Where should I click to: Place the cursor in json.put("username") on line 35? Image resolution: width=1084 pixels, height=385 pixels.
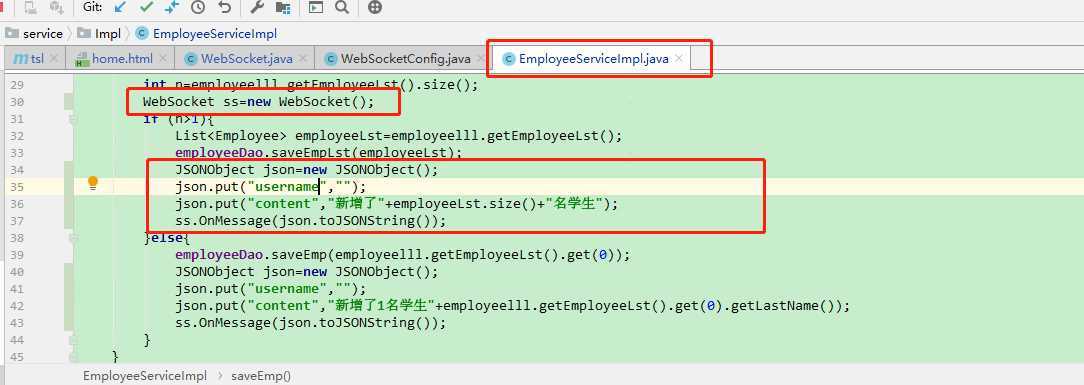(270, 187)
